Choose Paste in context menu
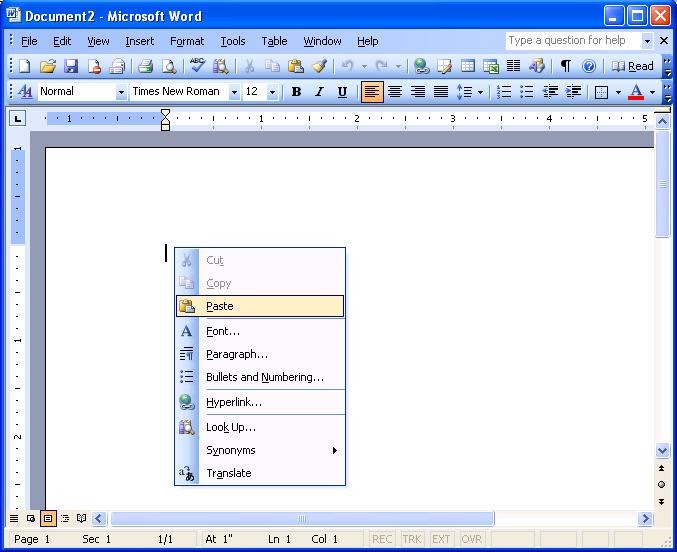The width and height of the screenshot is (677, 552). (x=260, y=306)
